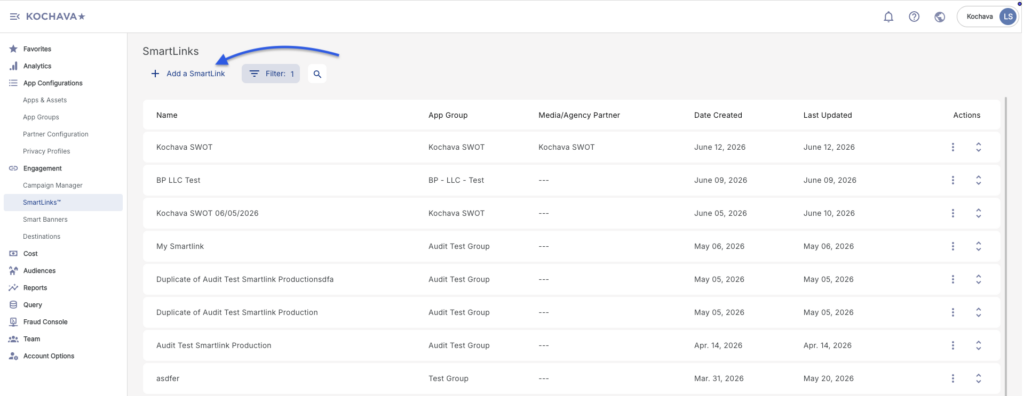Go to Smart Banners
The height and width of the screenshot is (396, 1024).
pyautogui.click(x=45, y=220)
